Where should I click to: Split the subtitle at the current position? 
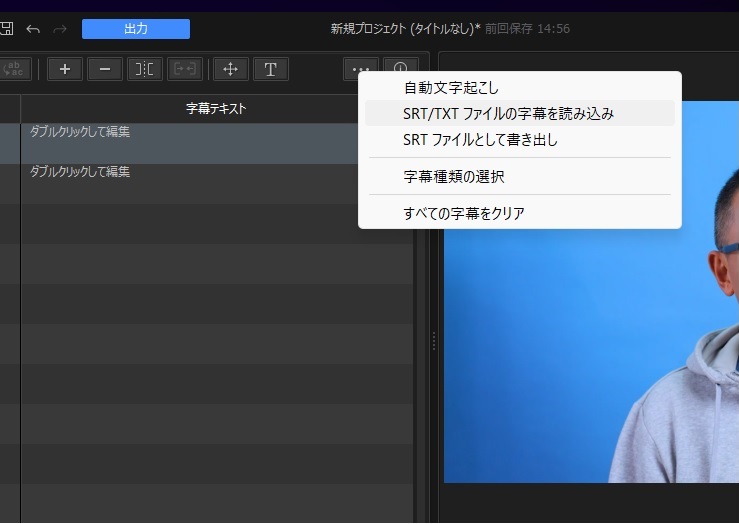[145, 69]
